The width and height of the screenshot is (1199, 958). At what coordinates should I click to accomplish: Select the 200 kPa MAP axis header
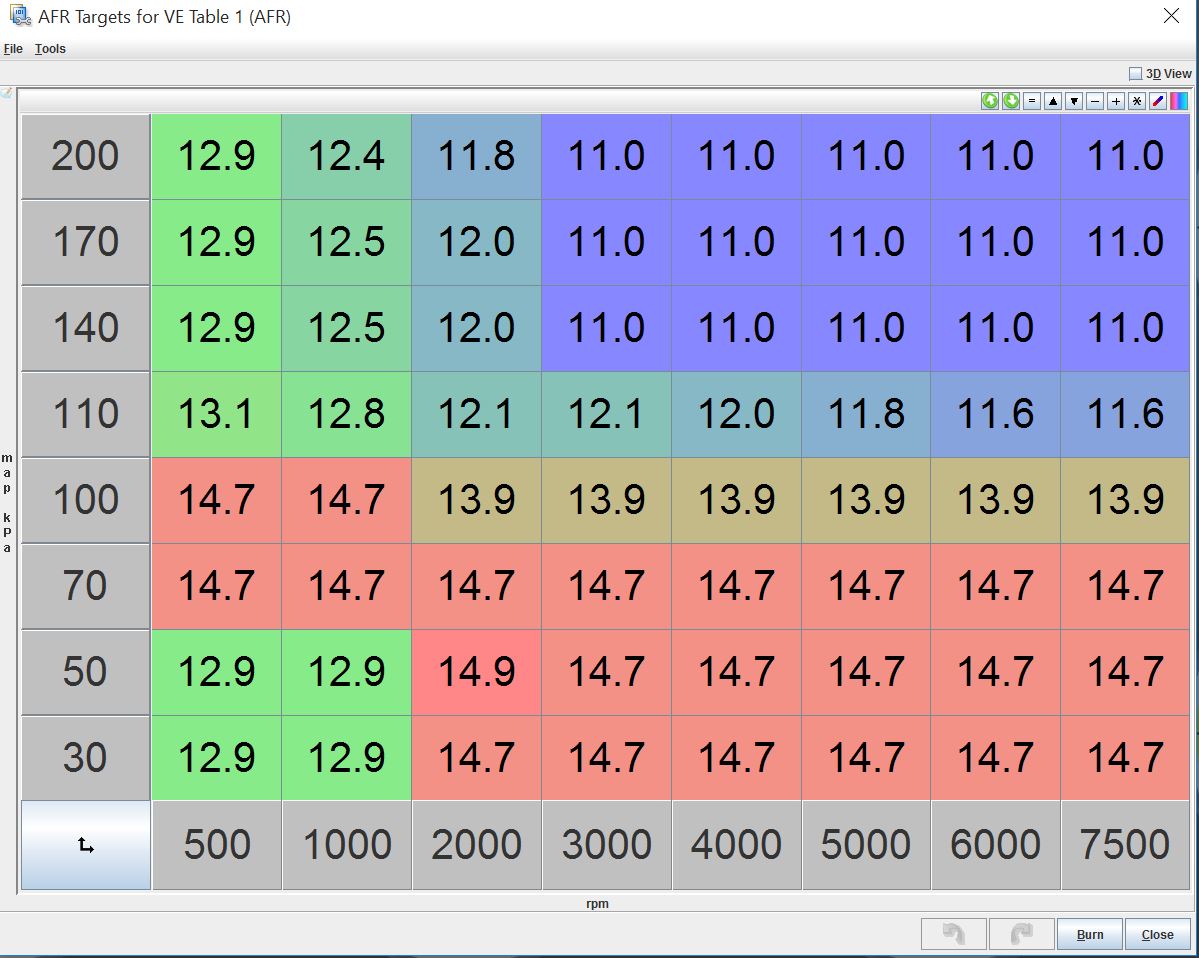pos(86,157)
